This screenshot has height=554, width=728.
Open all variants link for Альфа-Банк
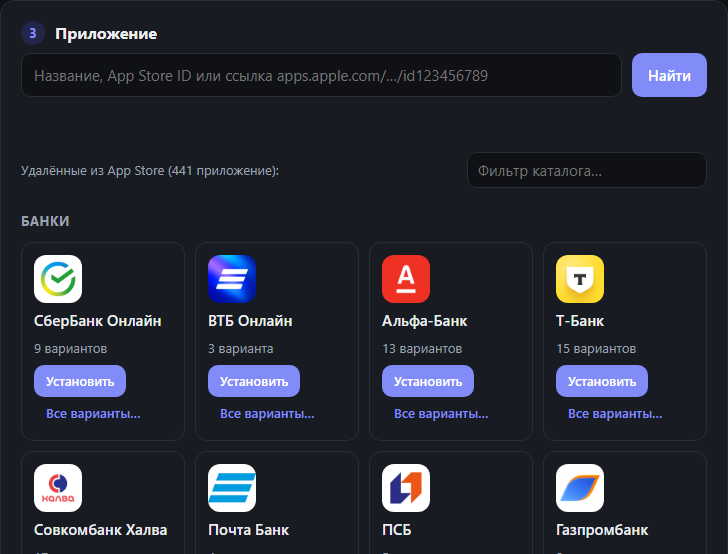[x=441, y=414]
